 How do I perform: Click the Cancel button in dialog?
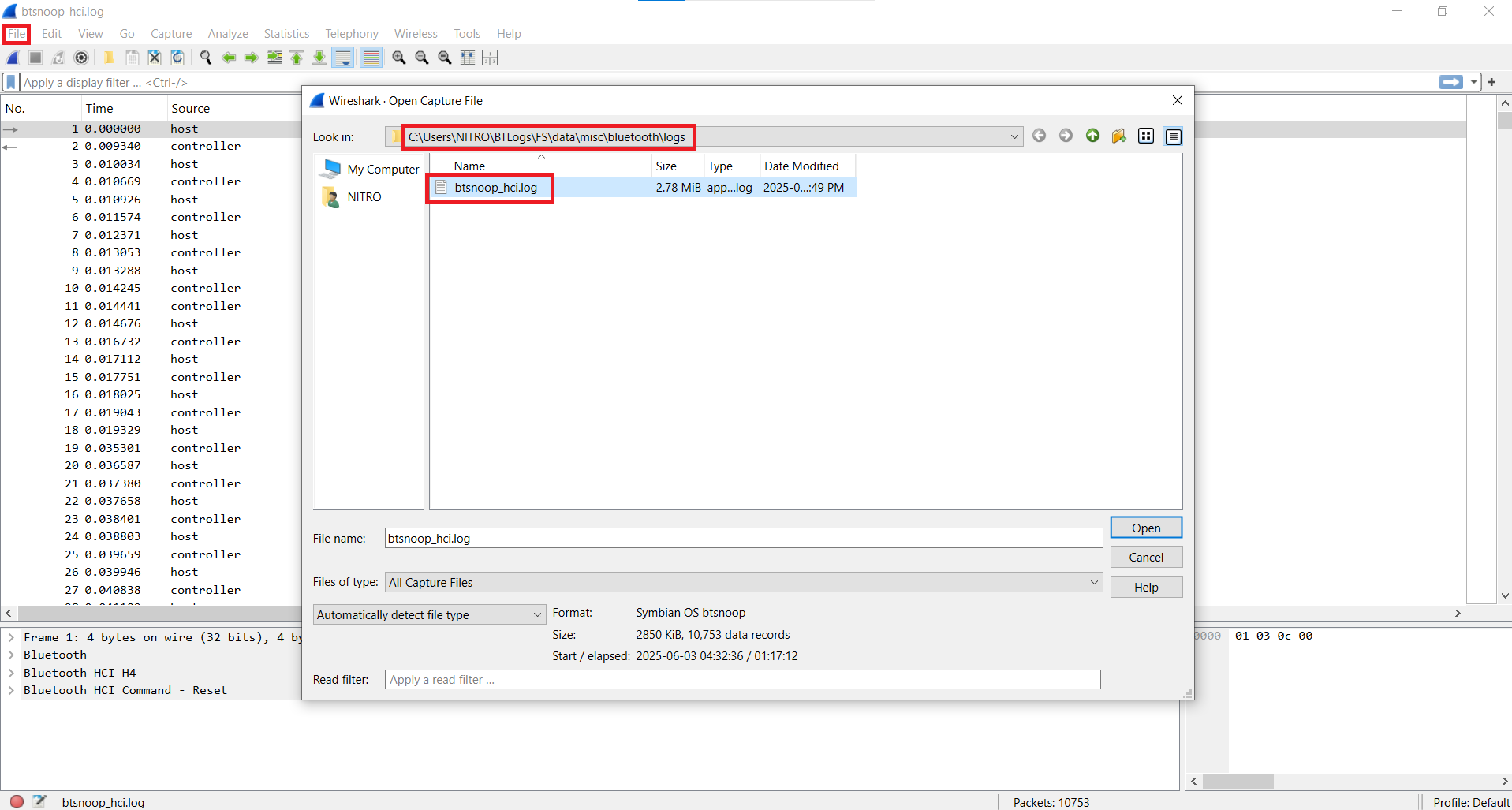coord(1146,557)
